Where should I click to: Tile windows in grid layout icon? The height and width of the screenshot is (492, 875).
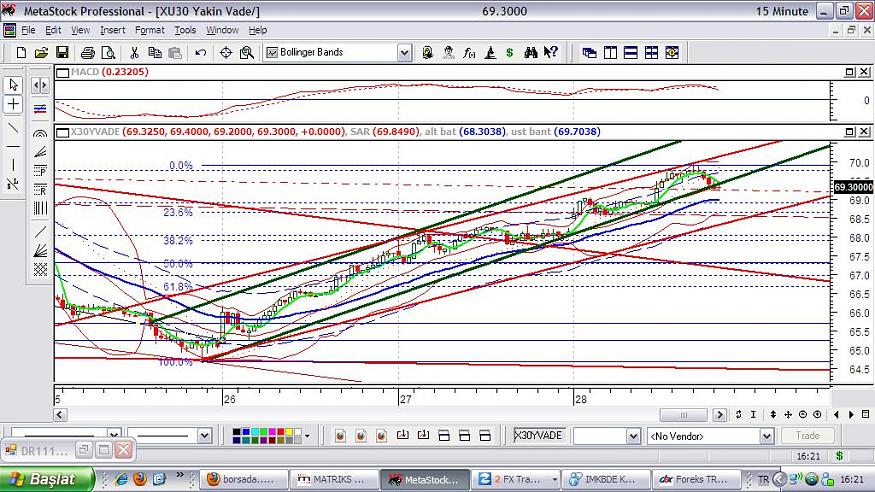click(651, 52)
